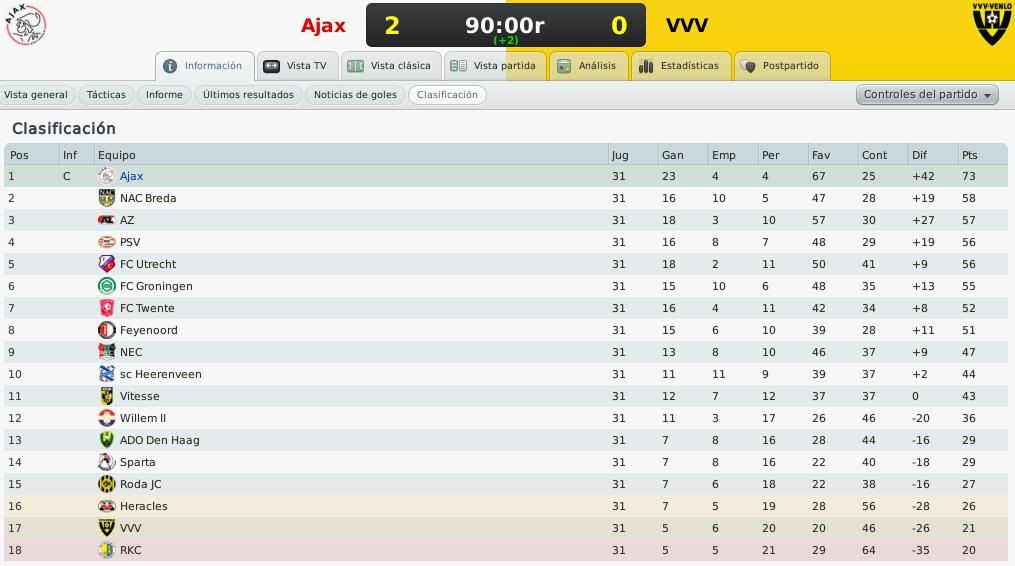Sort table by Dif column header
Screen dimensions: 1015x566
coord(919,155)
